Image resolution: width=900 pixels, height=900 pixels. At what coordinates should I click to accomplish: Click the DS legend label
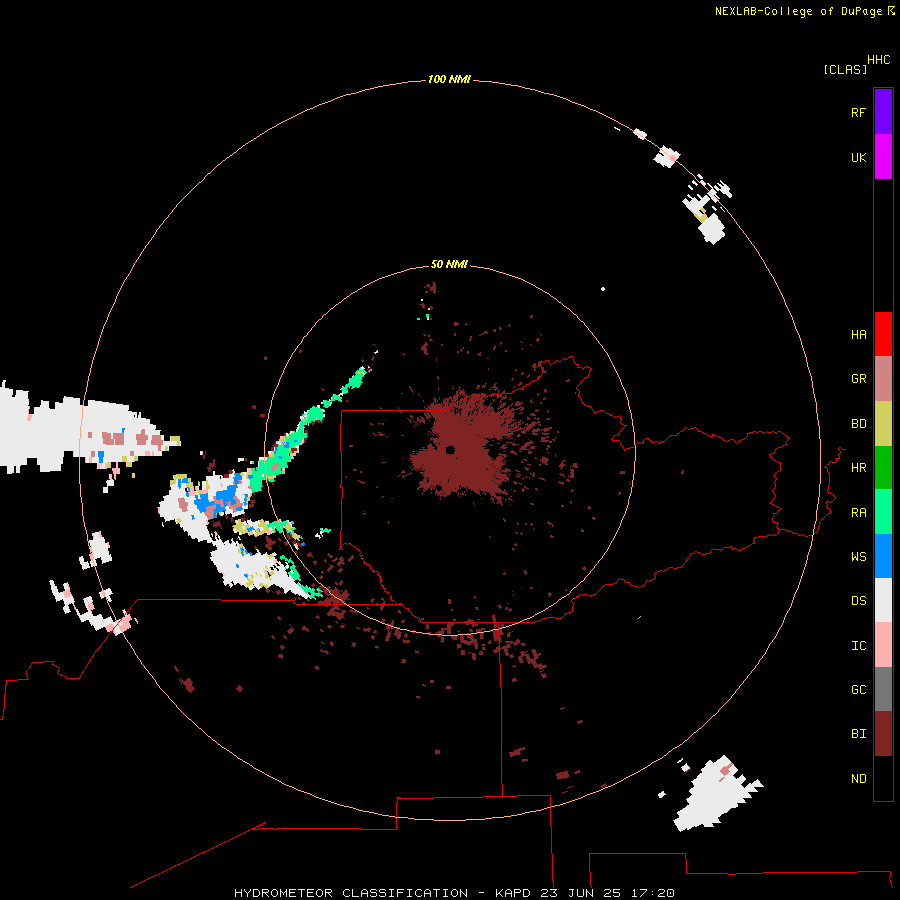point(858,601)
